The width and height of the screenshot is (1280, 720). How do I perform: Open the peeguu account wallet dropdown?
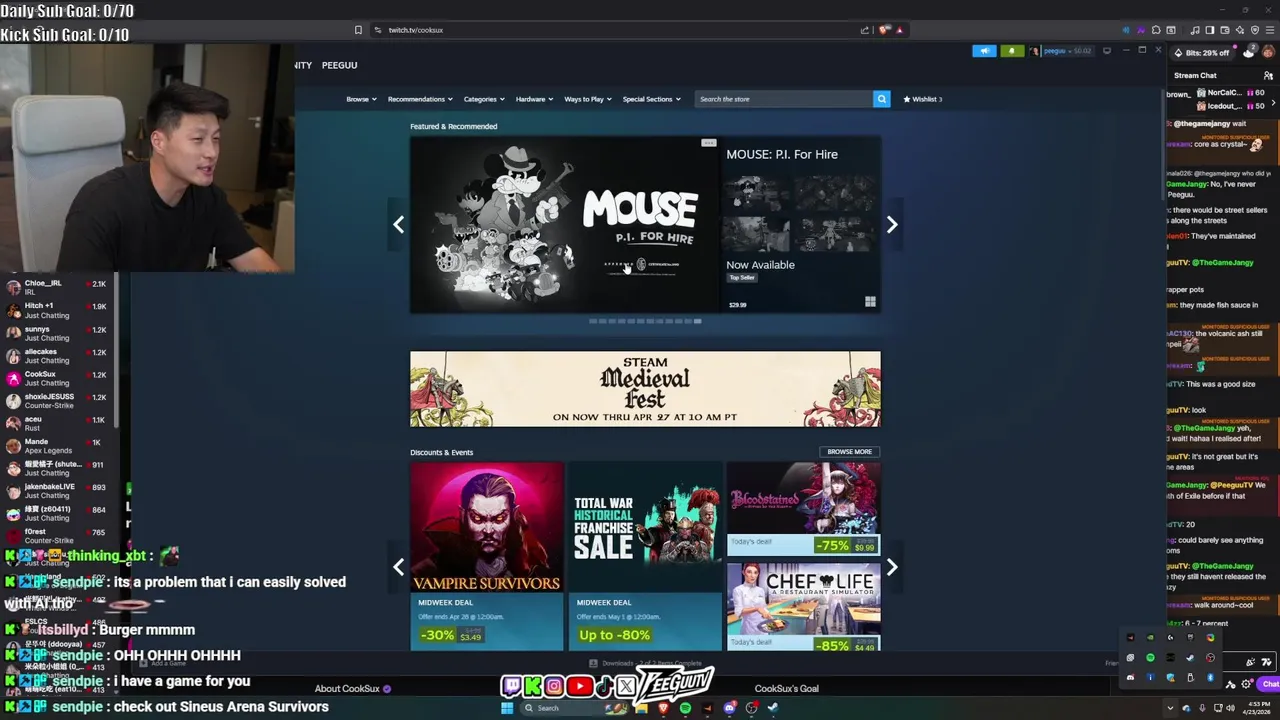pos(1067,51)
